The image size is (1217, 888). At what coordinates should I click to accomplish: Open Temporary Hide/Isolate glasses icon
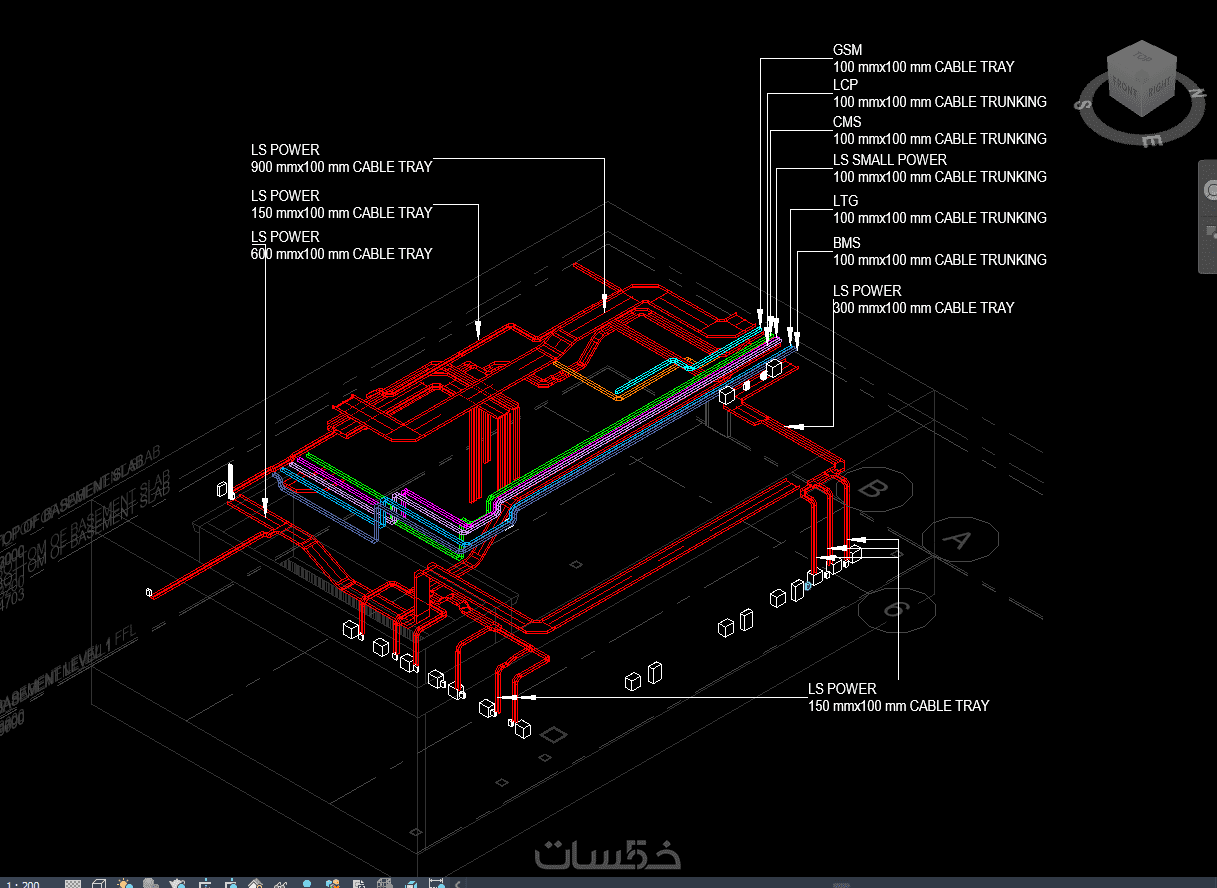click(x=281, y=884)
